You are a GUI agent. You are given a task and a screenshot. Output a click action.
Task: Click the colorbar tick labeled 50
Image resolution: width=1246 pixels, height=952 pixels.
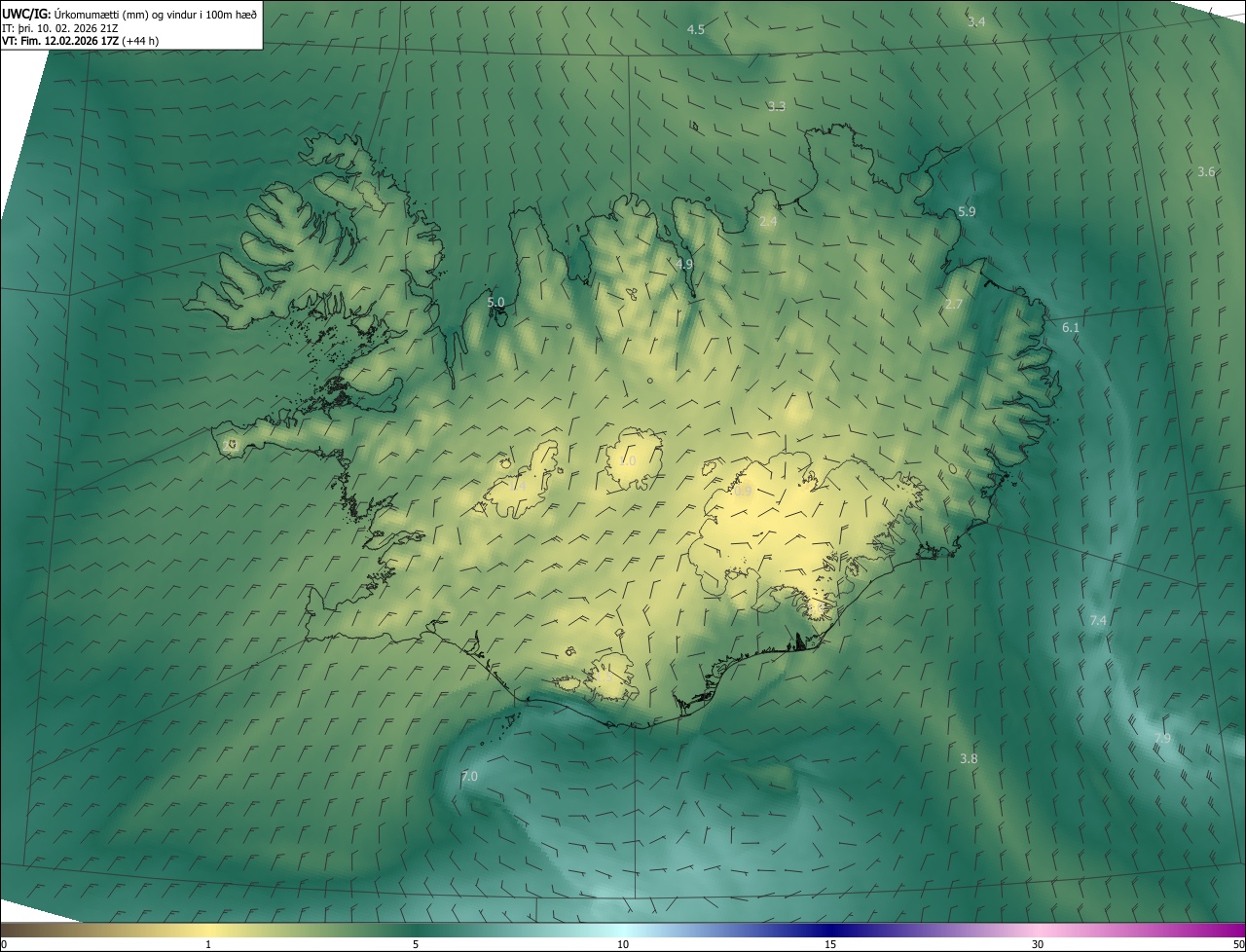1238,945
